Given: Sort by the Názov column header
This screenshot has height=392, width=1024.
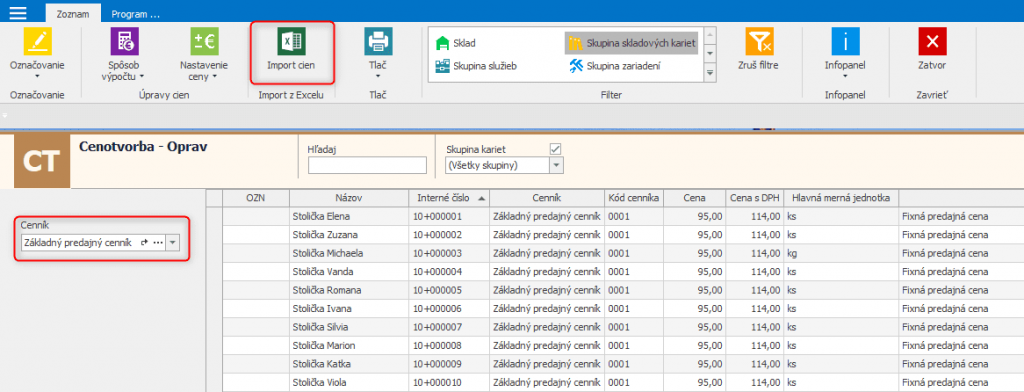Looking at the screenshot, I should click(x=349, y=197).
